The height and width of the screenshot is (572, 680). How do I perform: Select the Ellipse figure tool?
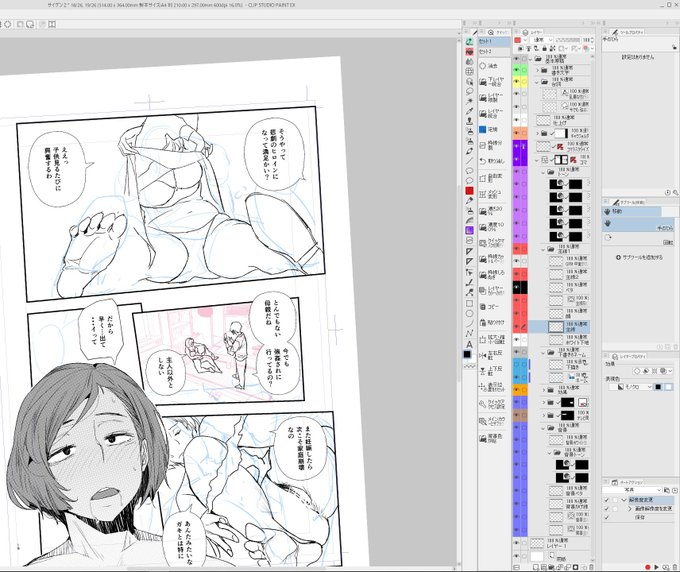point(469,314)
